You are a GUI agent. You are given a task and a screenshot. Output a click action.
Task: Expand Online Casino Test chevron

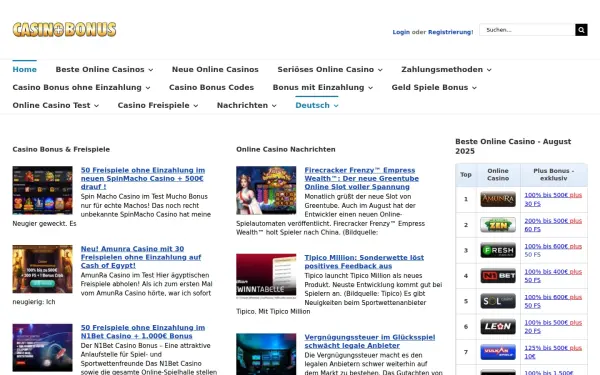96,106
